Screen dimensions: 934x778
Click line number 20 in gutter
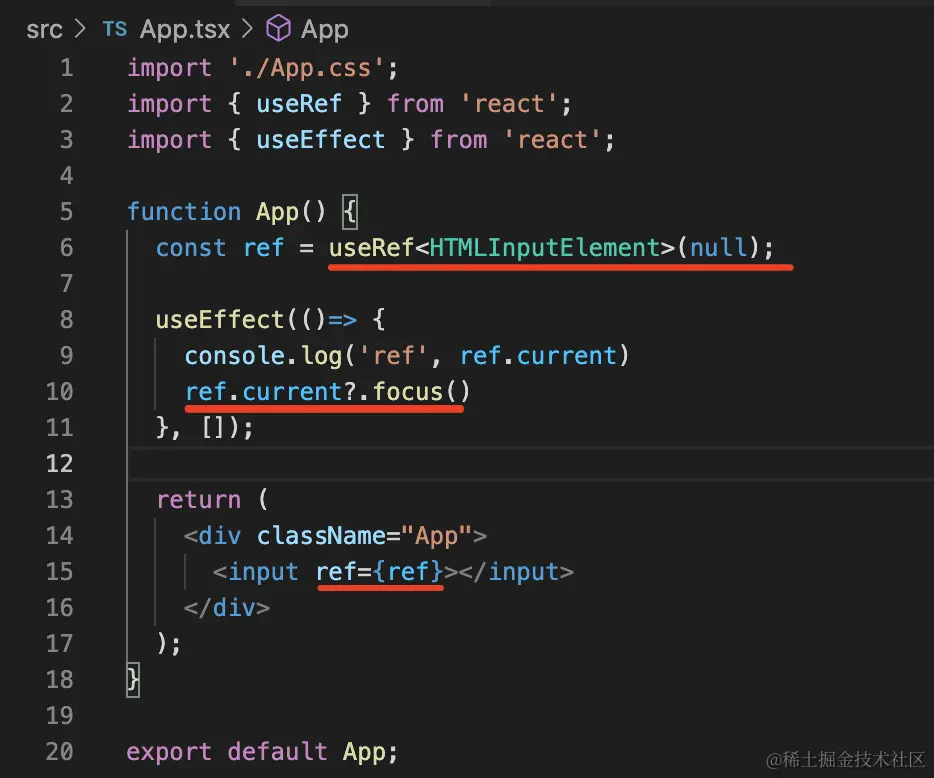pos(60,751)
